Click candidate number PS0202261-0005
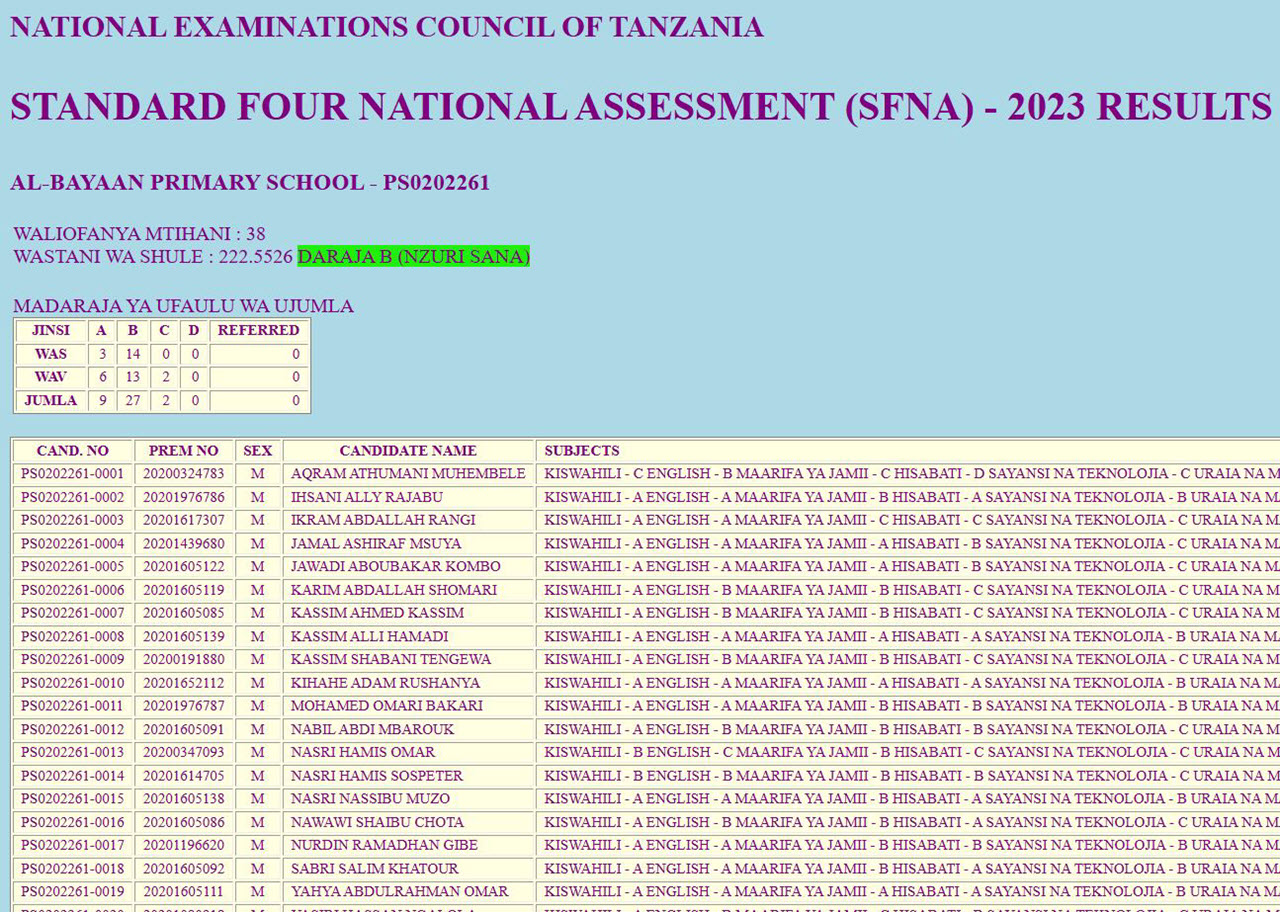 pos(72,567)
